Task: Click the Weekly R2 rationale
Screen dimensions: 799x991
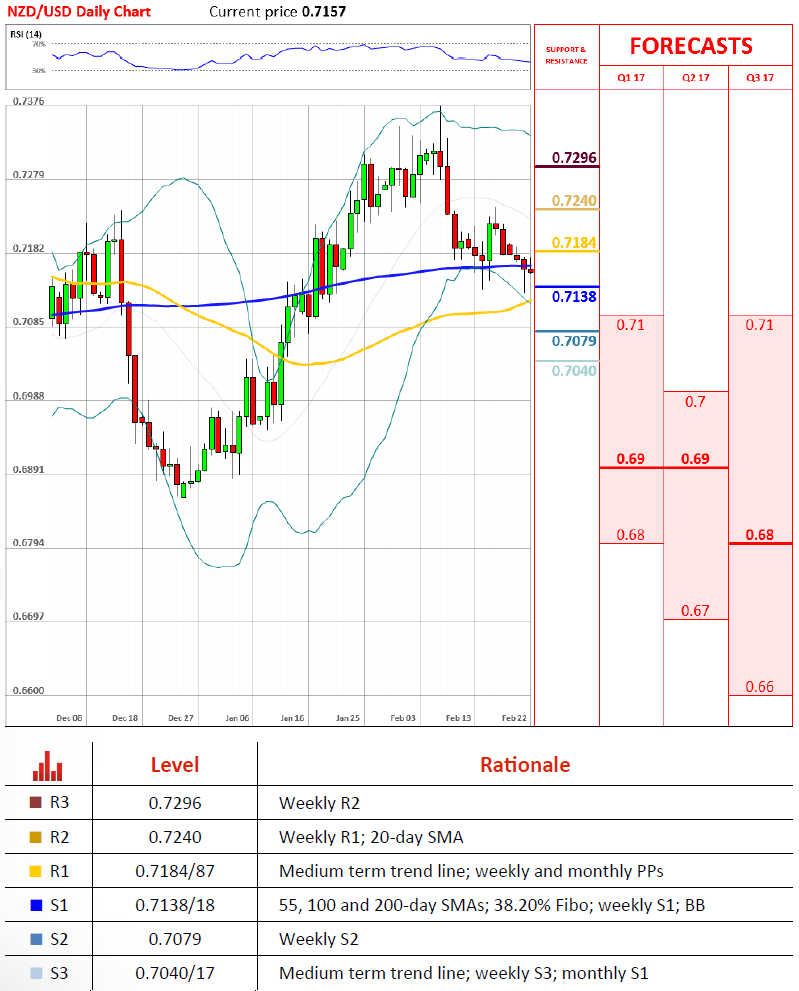Action: [x=319, y=803]
